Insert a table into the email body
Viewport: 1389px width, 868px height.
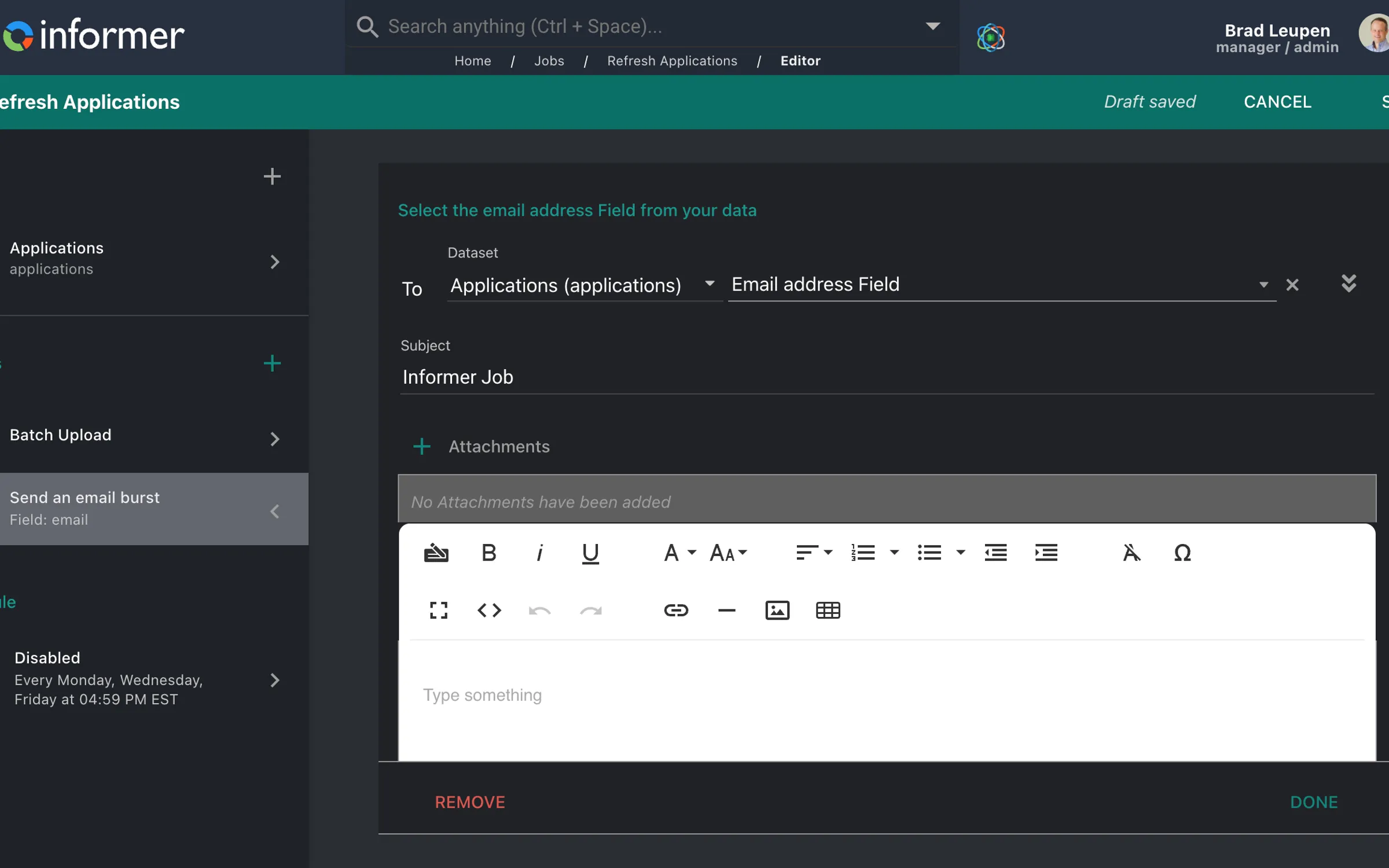coord(828,610)
